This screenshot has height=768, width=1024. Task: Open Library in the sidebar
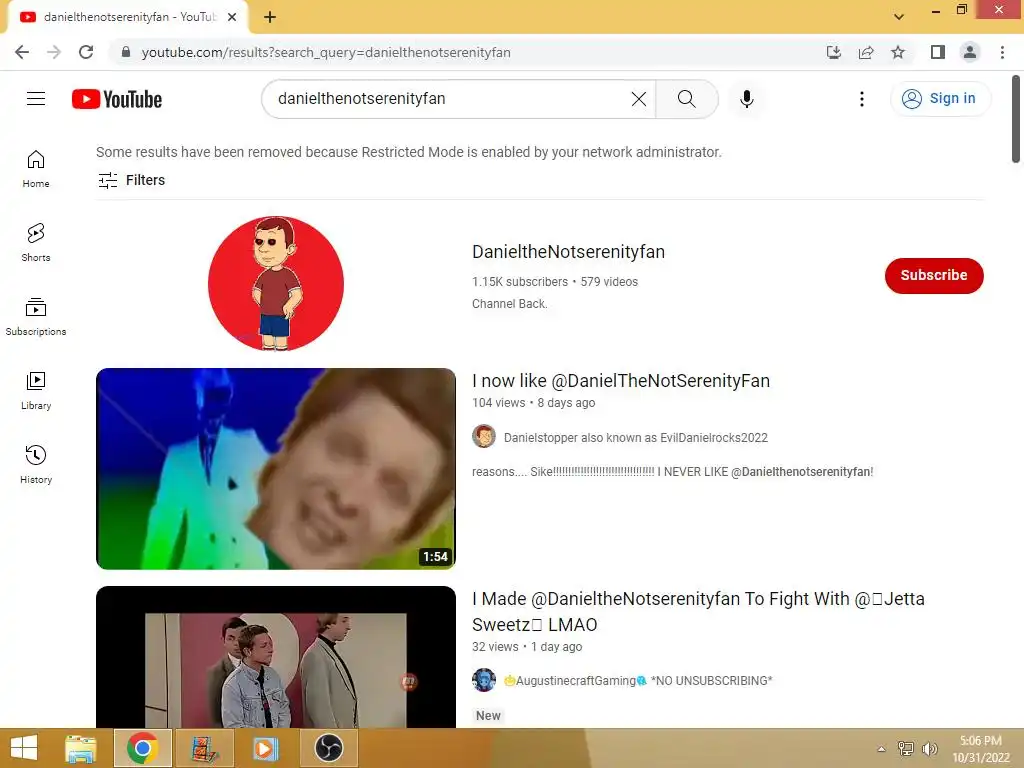click(x=36, y=391)
